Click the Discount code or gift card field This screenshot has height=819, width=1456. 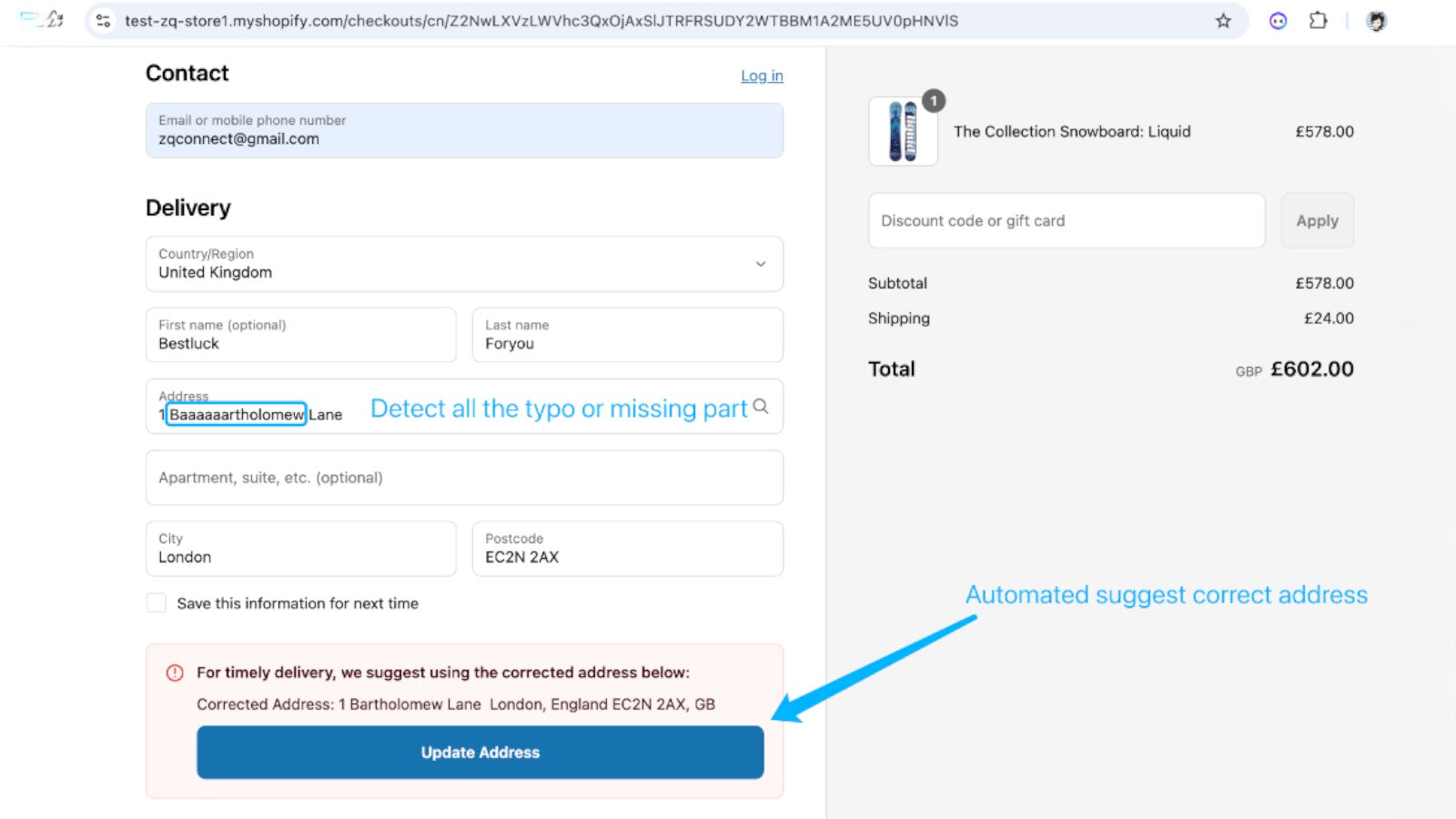1065,220
